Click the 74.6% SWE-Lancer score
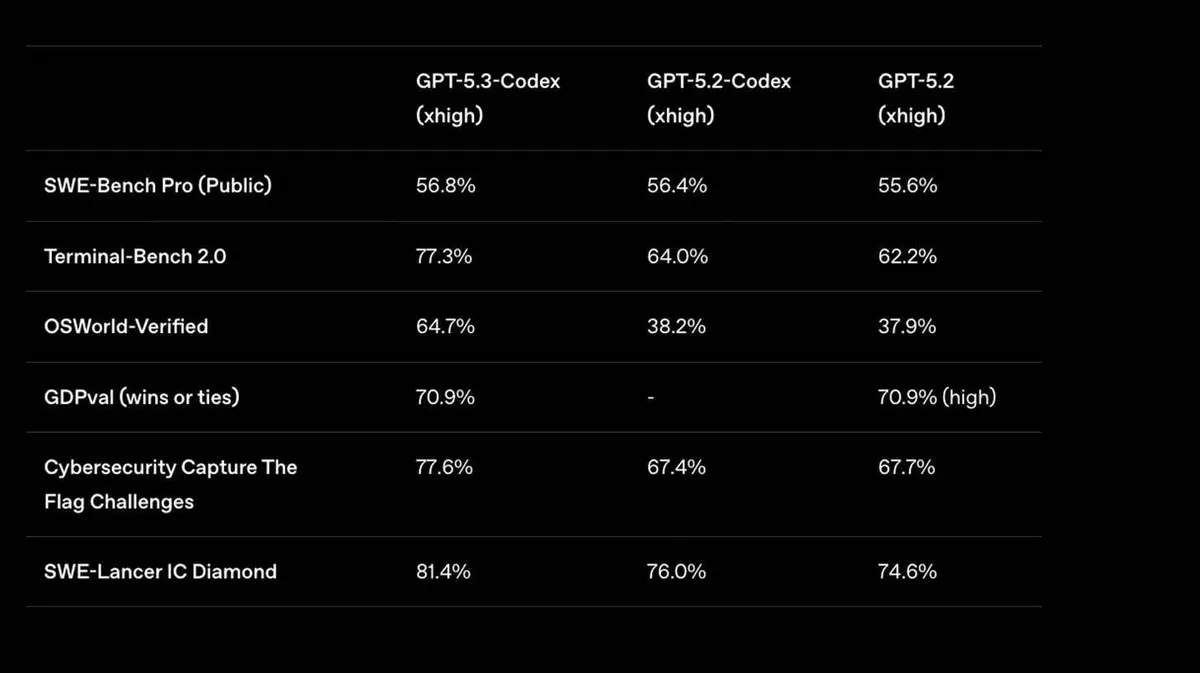 tap(907, 572)
